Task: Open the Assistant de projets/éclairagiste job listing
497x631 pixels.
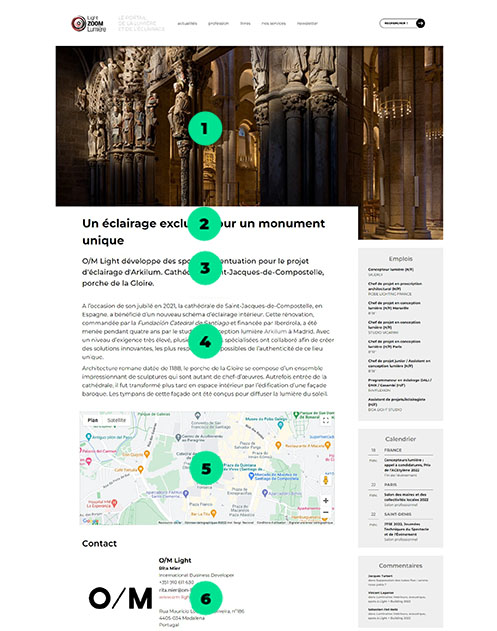Action: pyautogui.click(x=396, y=402)
